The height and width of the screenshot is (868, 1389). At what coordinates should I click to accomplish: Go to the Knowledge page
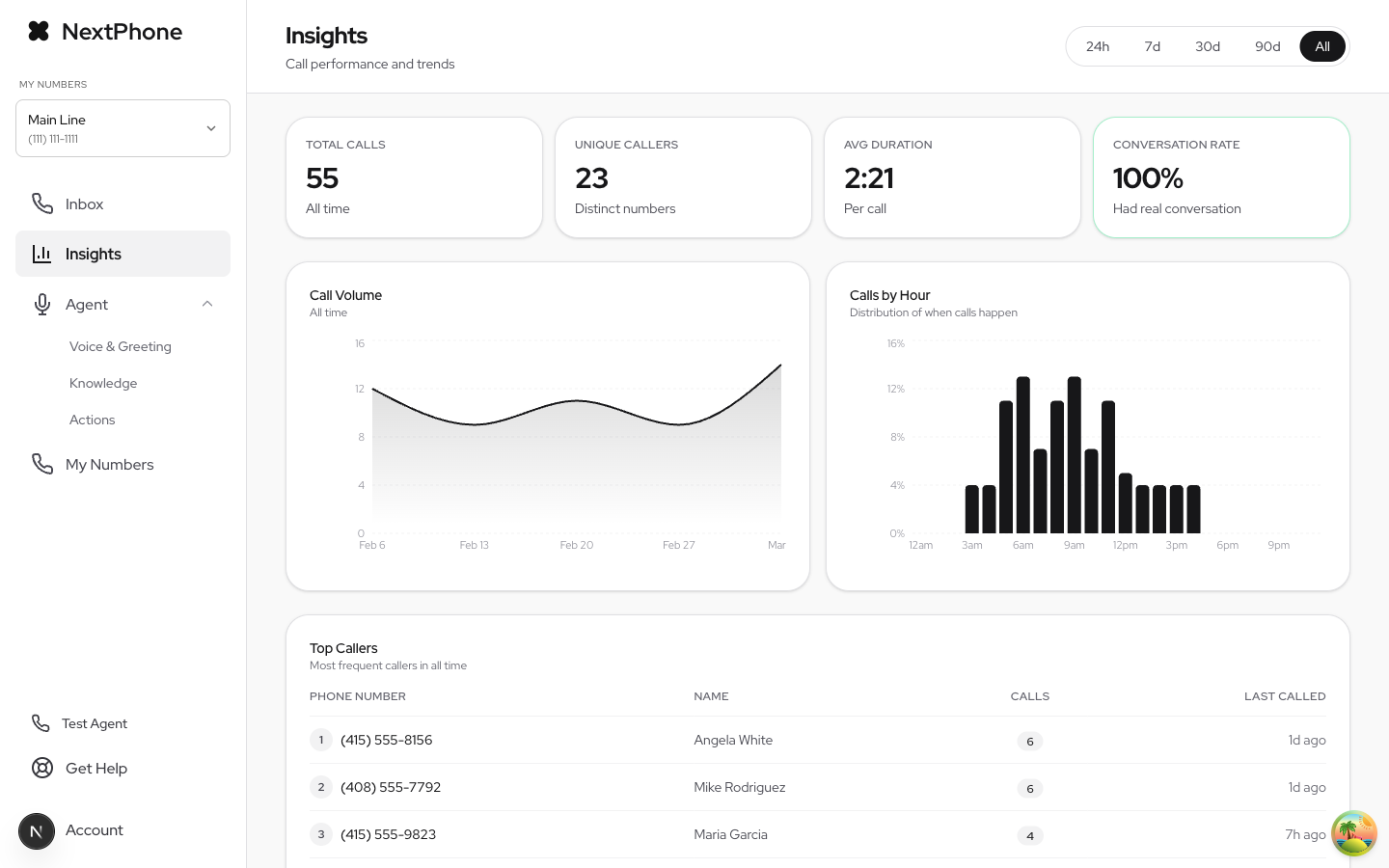pyautogui.click(x=103, y=383)
